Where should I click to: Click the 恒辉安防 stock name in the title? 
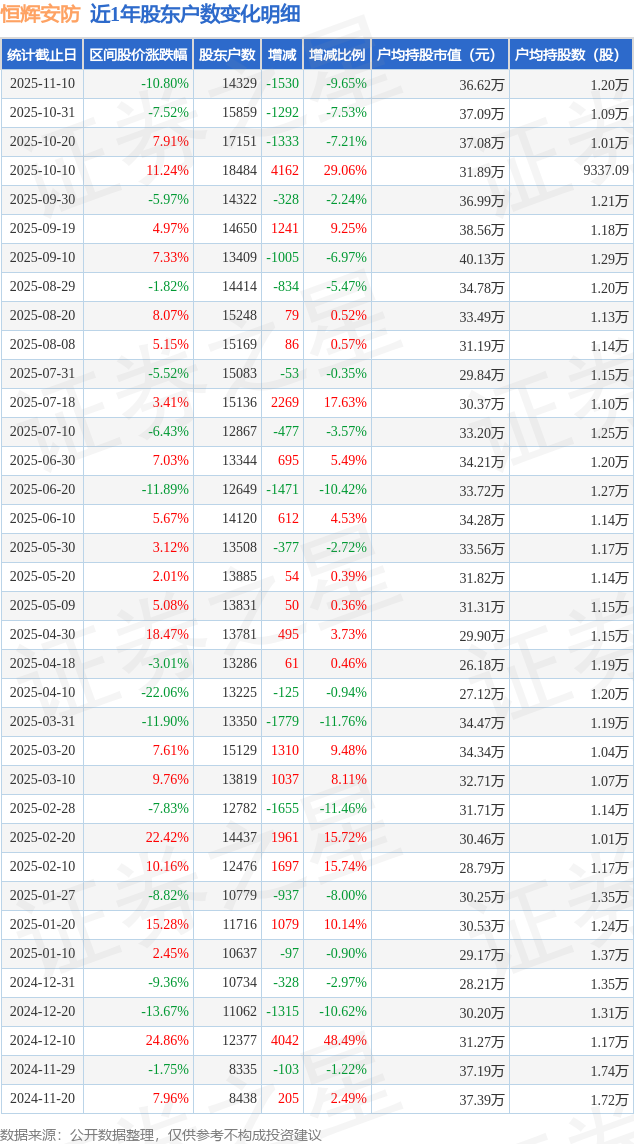click(x=41, y=14)
